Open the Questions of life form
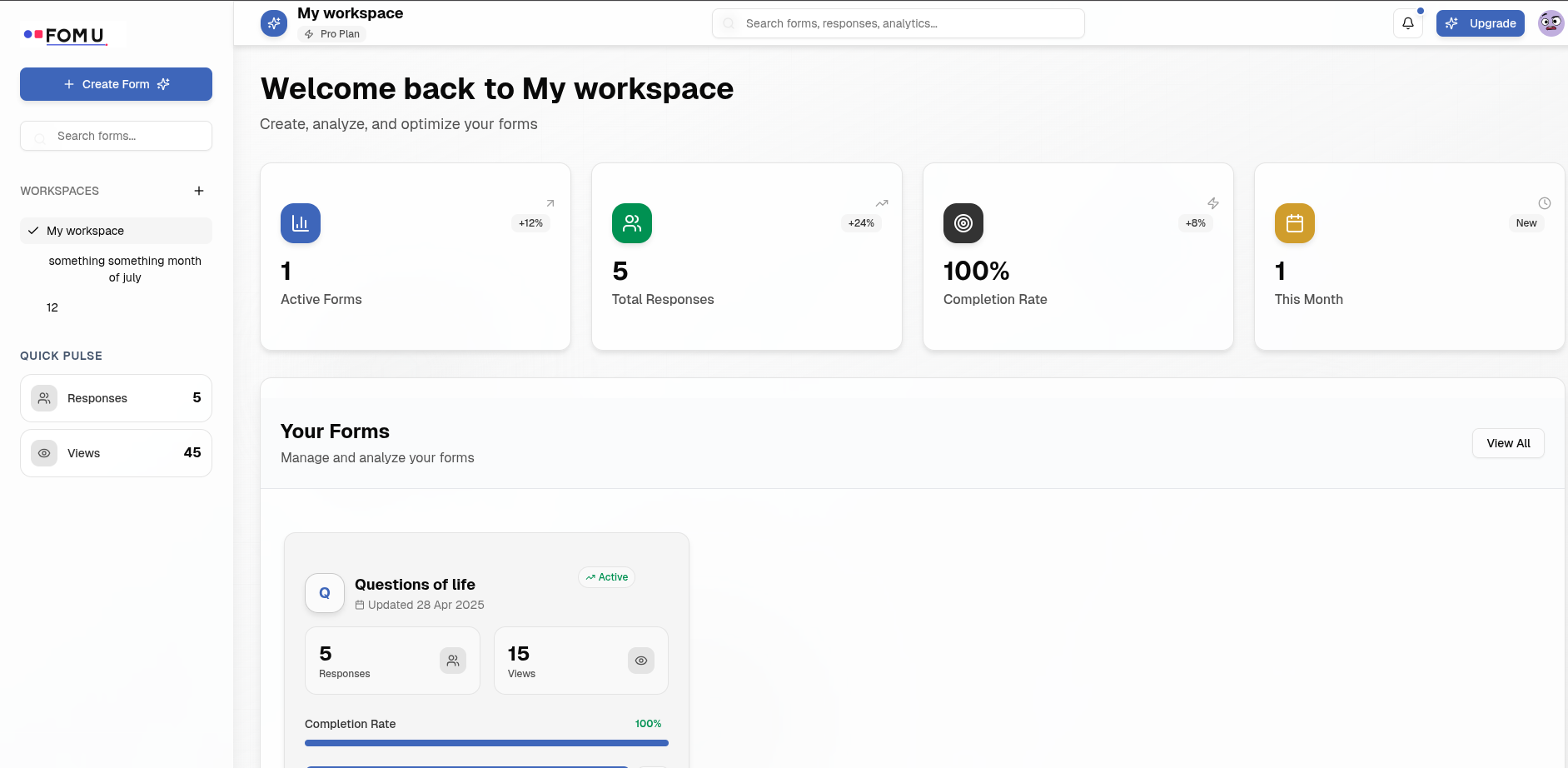The height and width of the screenshot is (768, 1568). point(415,585)
